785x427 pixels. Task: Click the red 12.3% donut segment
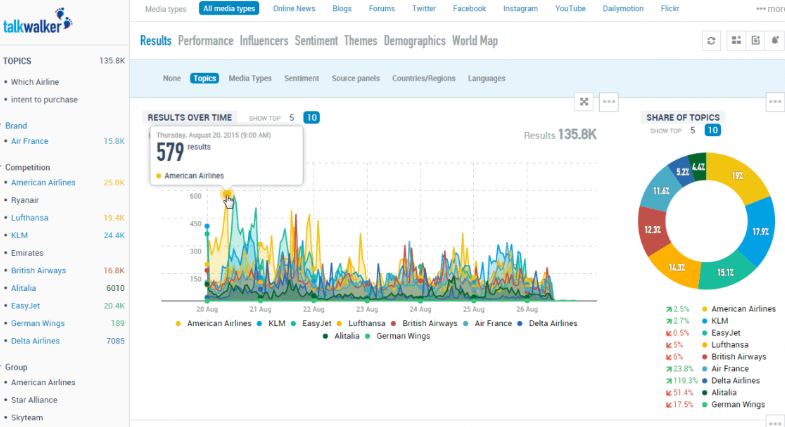coord(653,229)
